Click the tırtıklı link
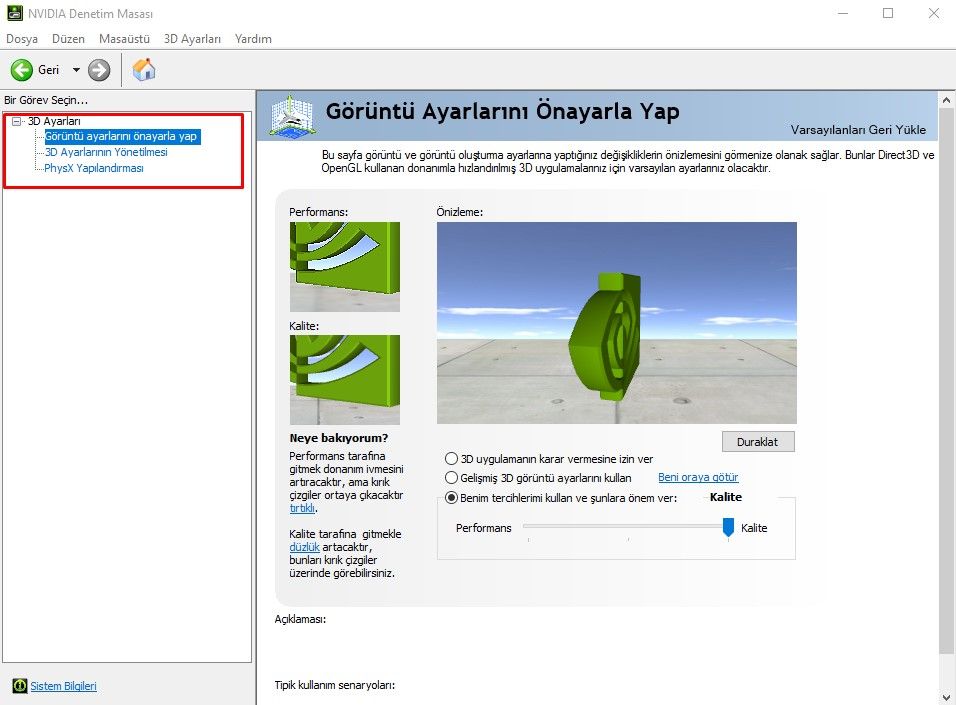956x705 pixels. pyautogui.click(x=302, y=508)
